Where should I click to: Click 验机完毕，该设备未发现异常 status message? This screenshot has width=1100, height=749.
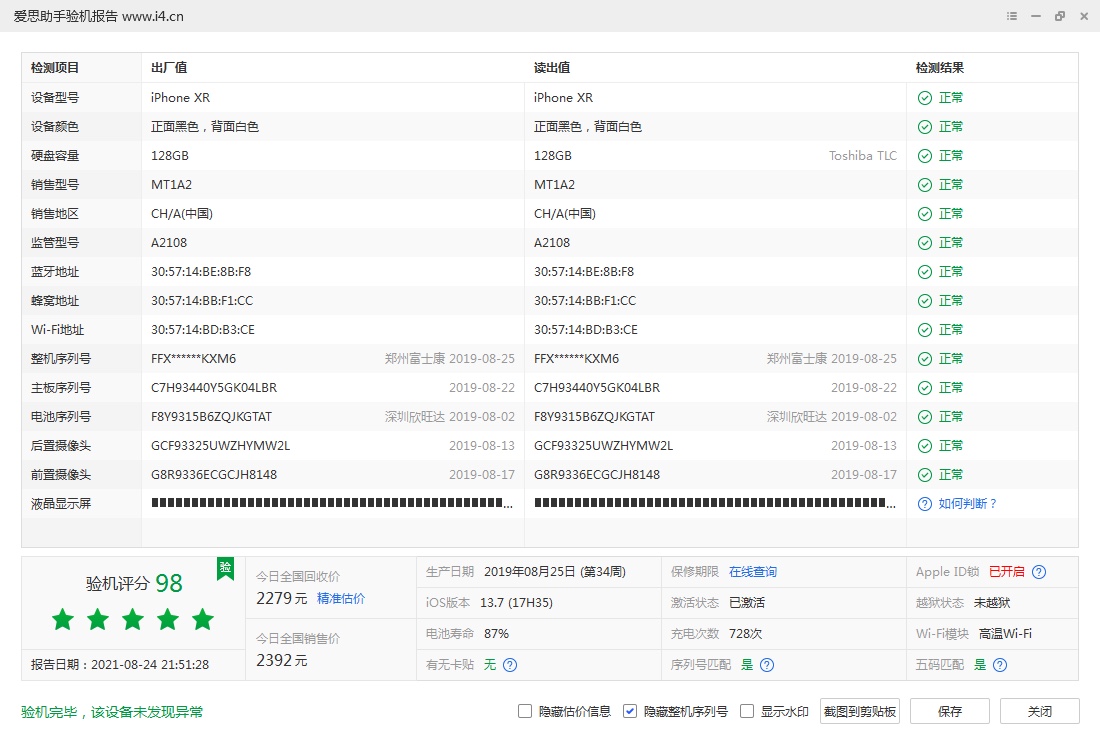point(112,712)
